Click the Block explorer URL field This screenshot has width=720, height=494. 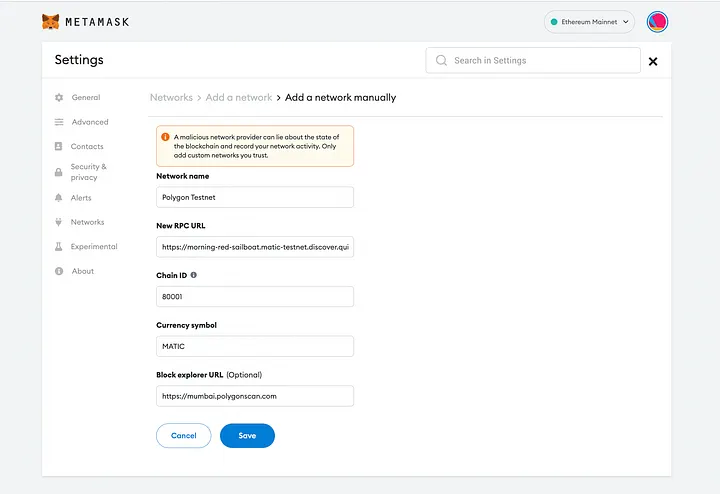255,396
